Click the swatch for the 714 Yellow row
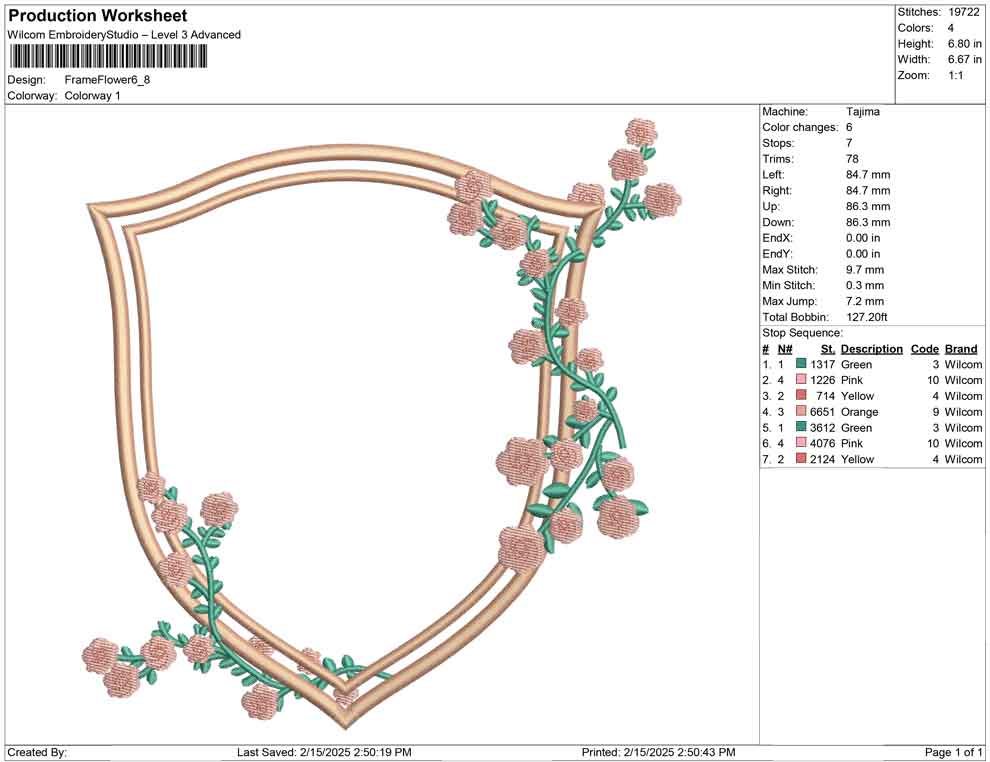The image size is (990, 762). [x=801, y=395]
